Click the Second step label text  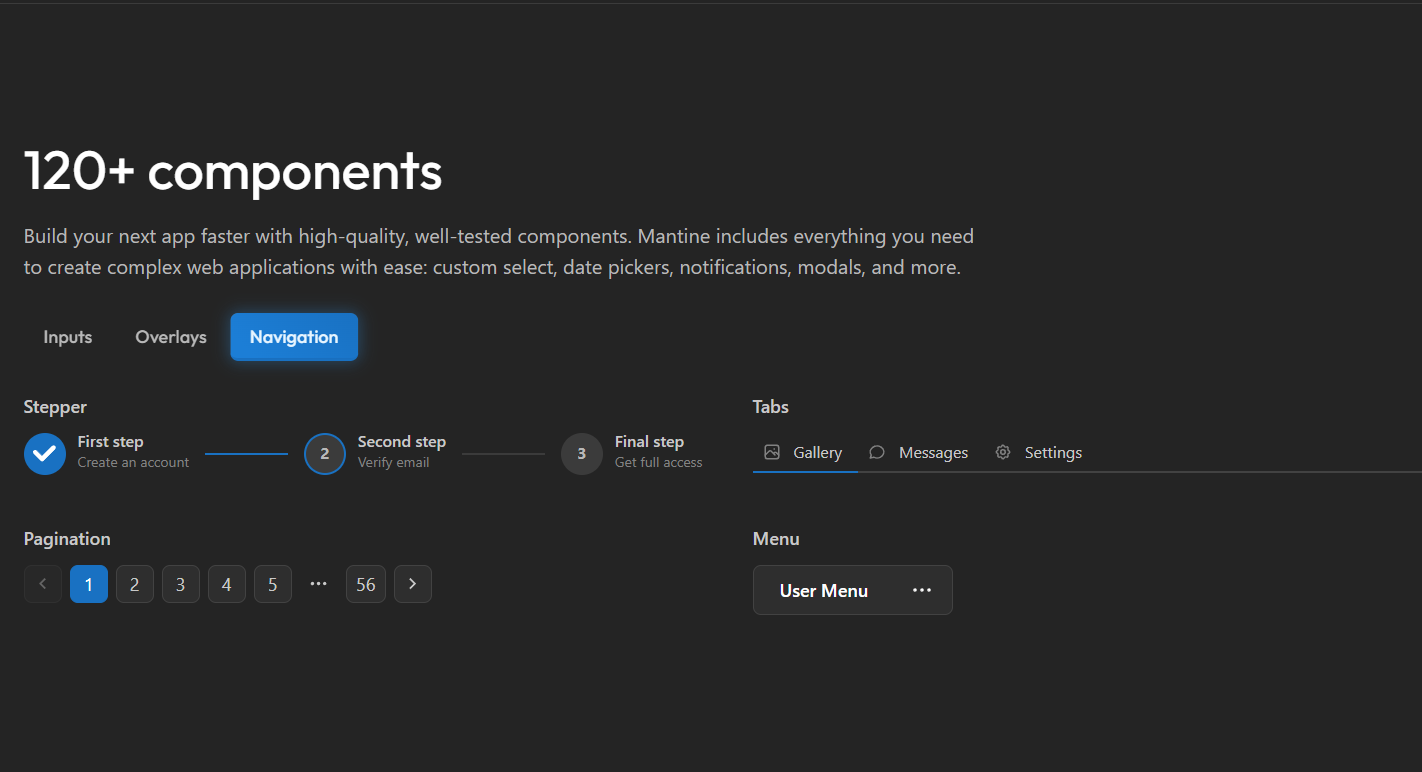402,442
